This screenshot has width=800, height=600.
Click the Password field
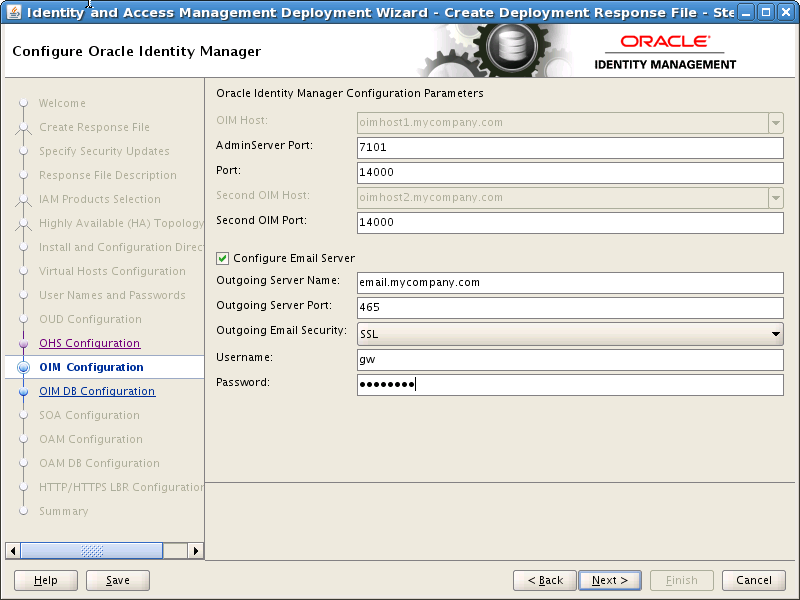[570, 385]
